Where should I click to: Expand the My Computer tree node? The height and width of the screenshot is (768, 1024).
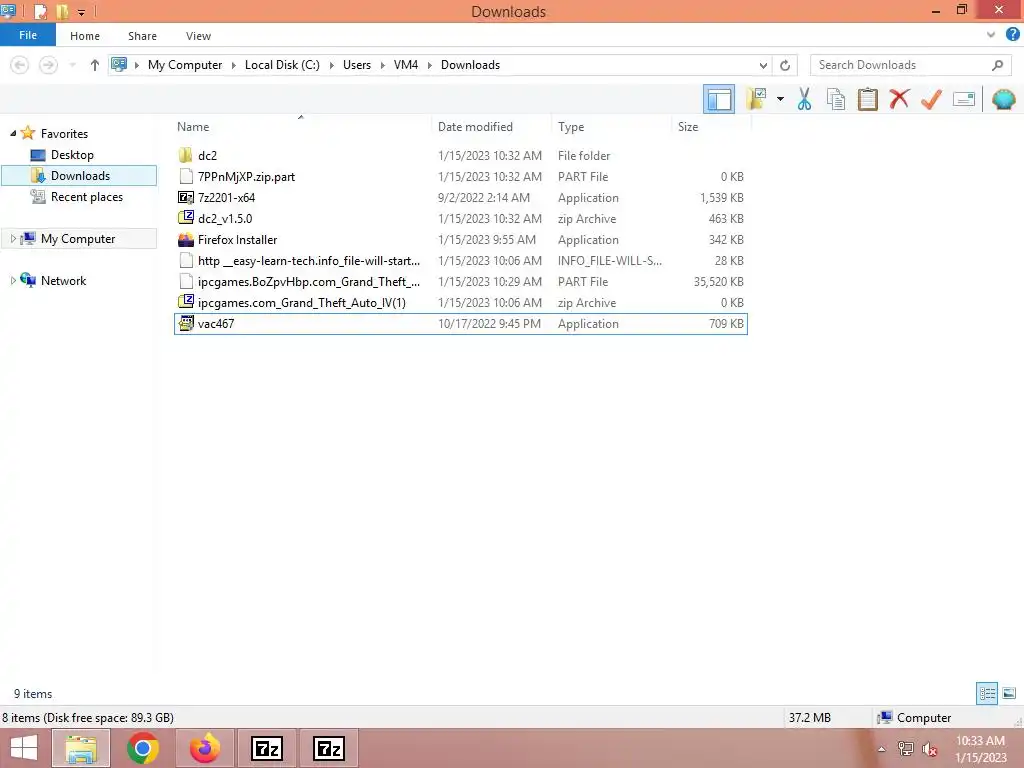pos(13,239)
